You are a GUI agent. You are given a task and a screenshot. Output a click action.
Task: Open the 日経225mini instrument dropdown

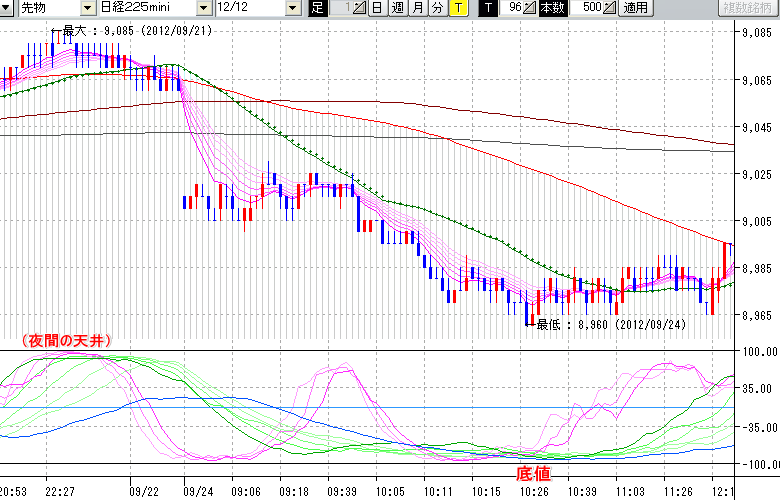pos(203,8)
